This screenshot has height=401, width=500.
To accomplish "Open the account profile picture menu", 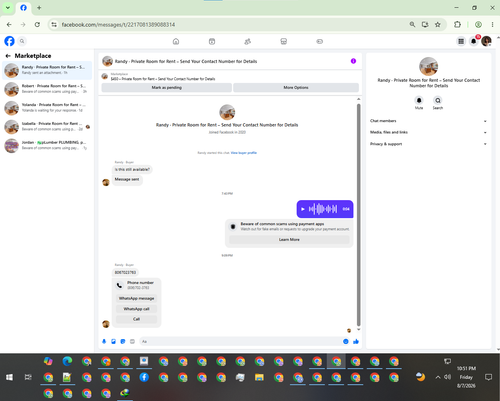I will [x=486, y=41].
